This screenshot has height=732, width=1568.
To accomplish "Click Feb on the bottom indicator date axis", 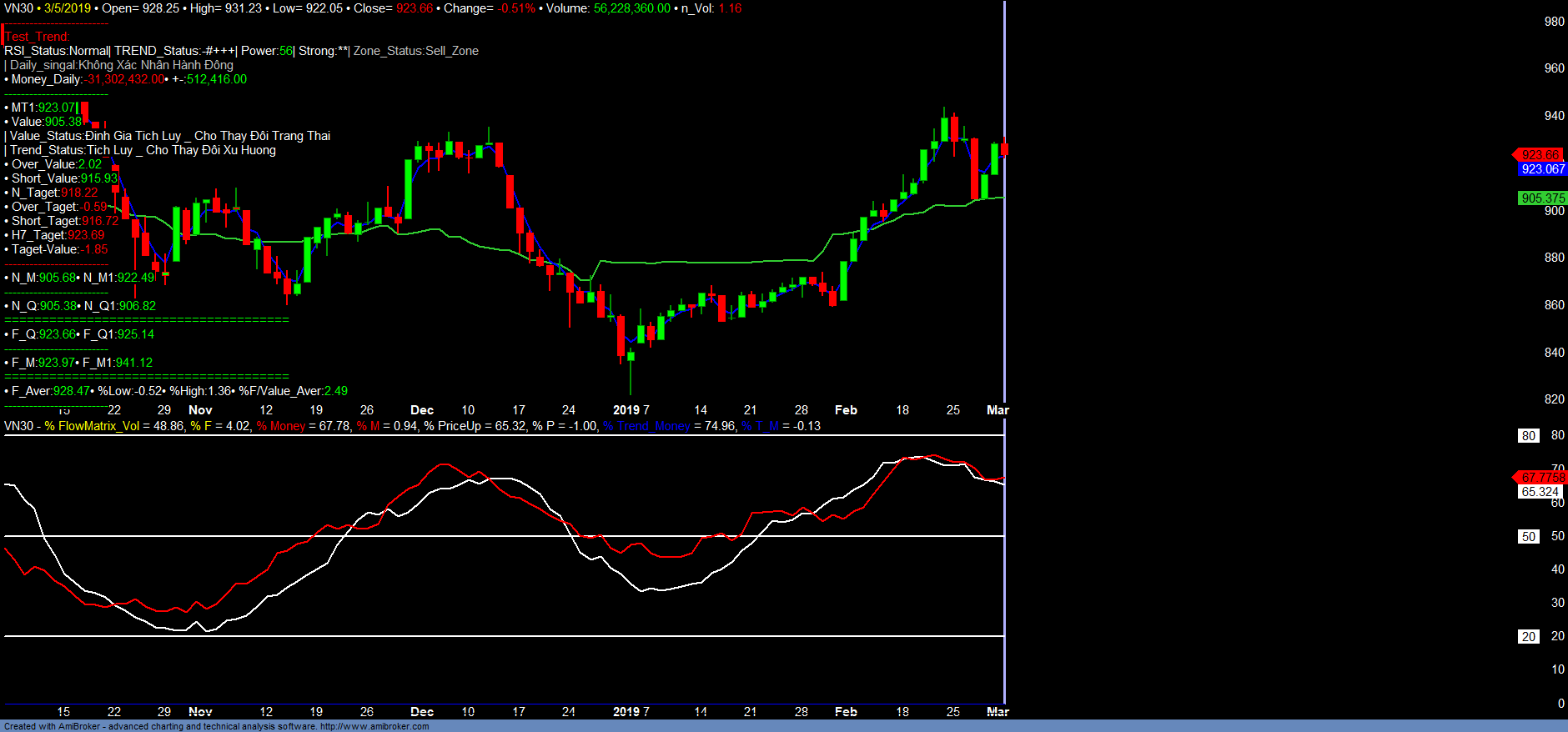I will click(846, 712).
